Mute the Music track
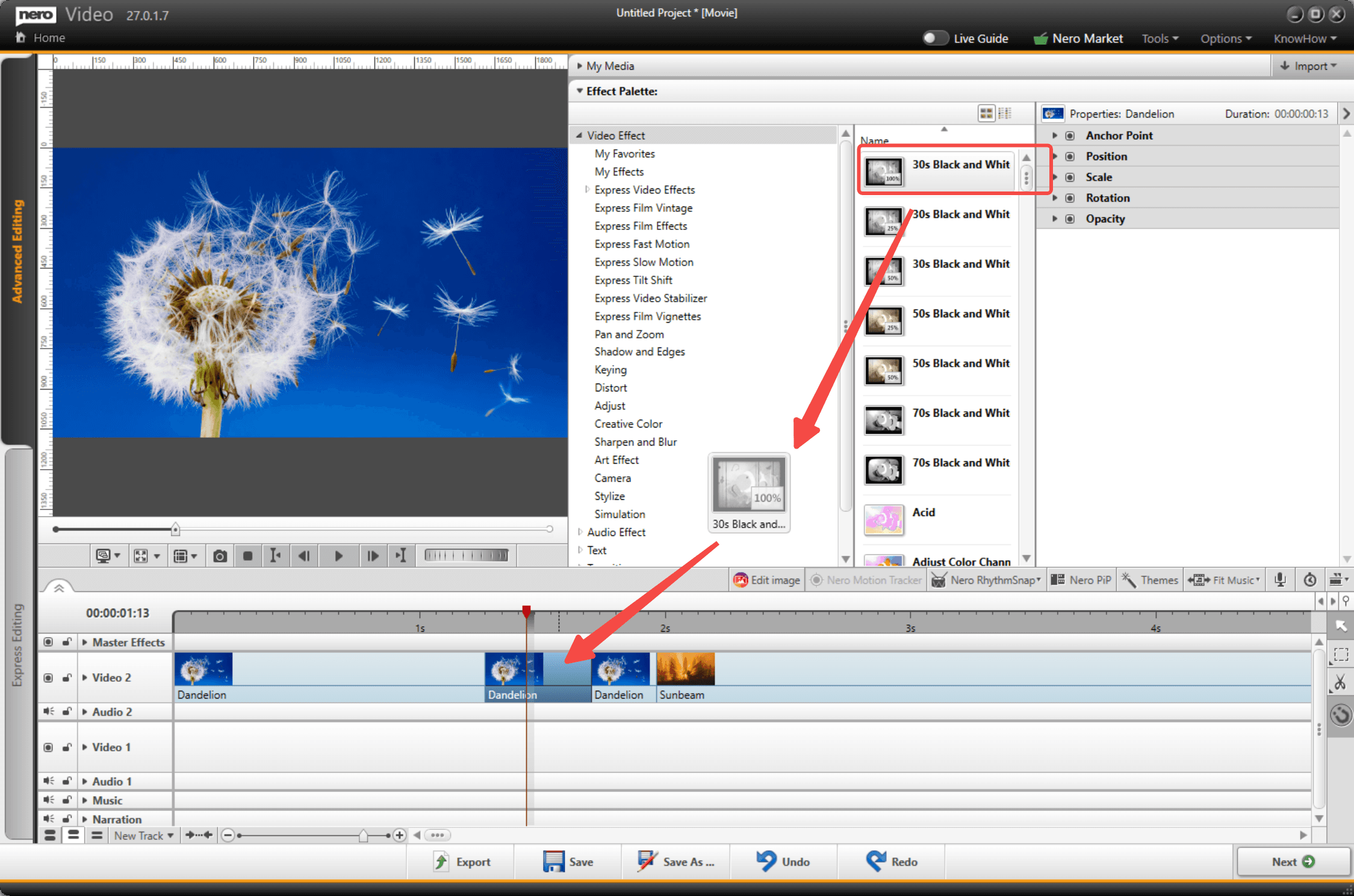Screen dimensions: 1354x896 [48, 800]
